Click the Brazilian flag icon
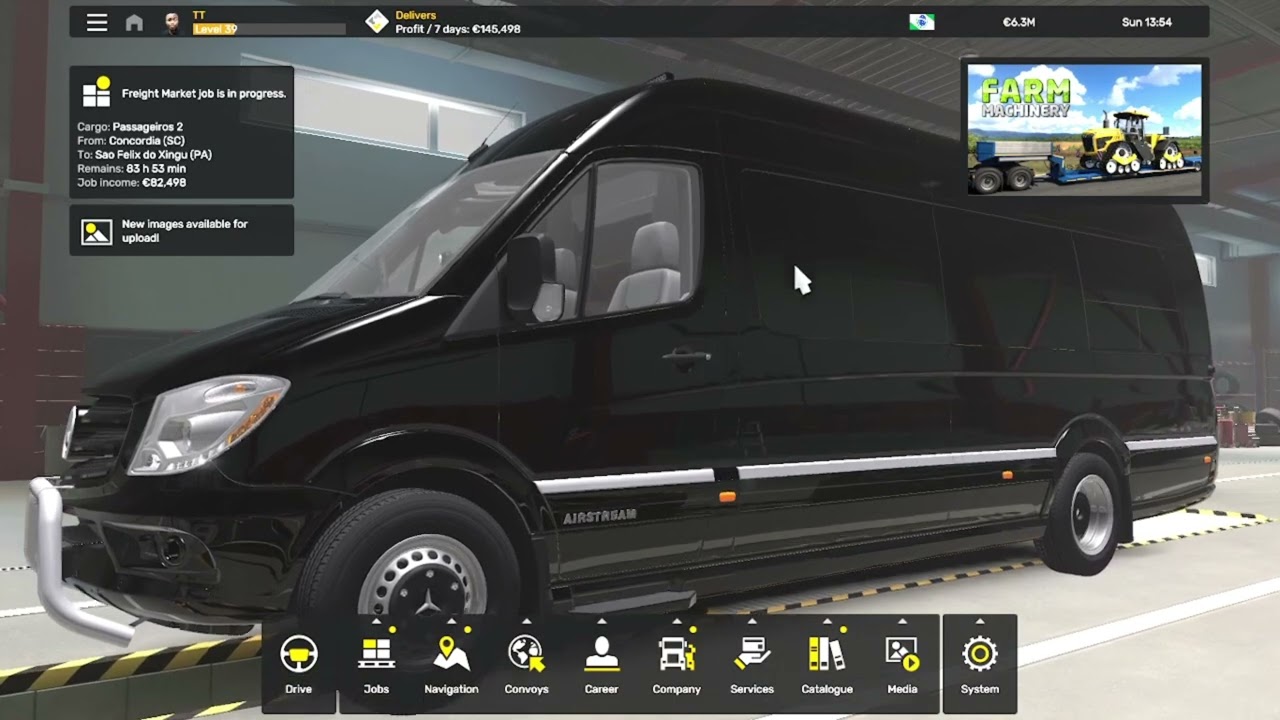The width and height of the screenshot is (1280, 720). [922, 22]
